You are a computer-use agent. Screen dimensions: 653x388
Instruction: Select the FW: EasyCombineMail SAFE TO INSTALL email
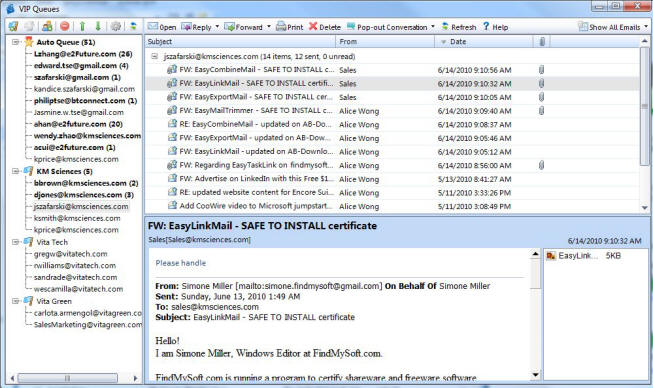(x=257, y=70)
